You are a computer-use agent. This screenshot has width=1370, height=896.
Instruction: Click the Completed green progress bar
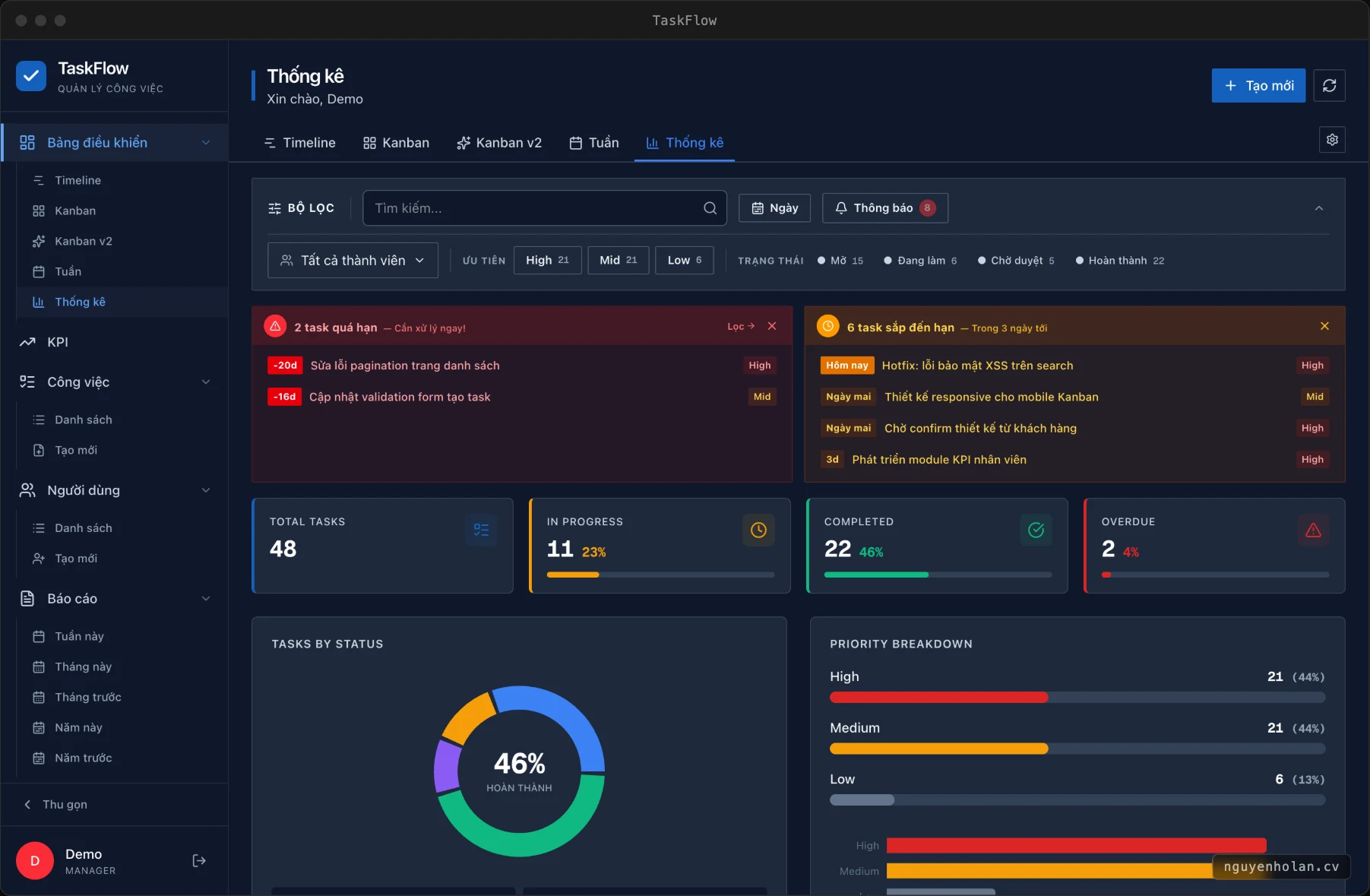pyautogui.click(x=876, y=575)
